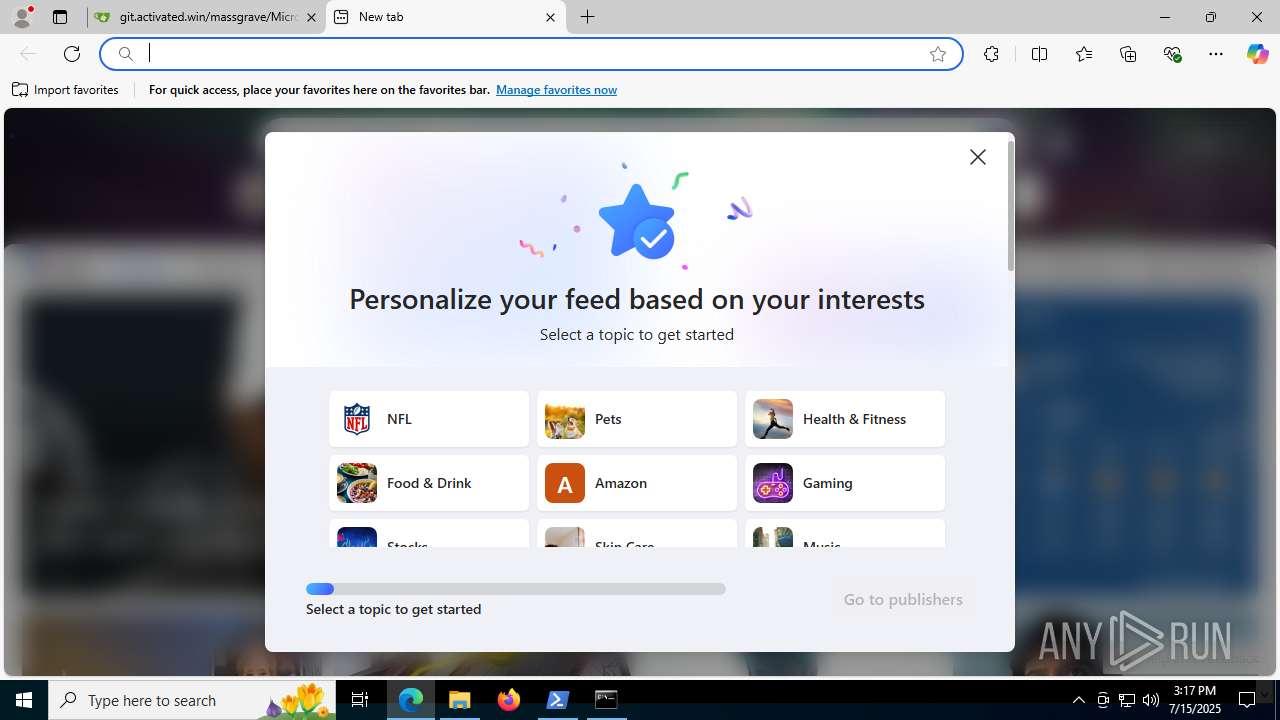Open a new tab with plus button
The image size is (1280, 720).
point(588,17)
